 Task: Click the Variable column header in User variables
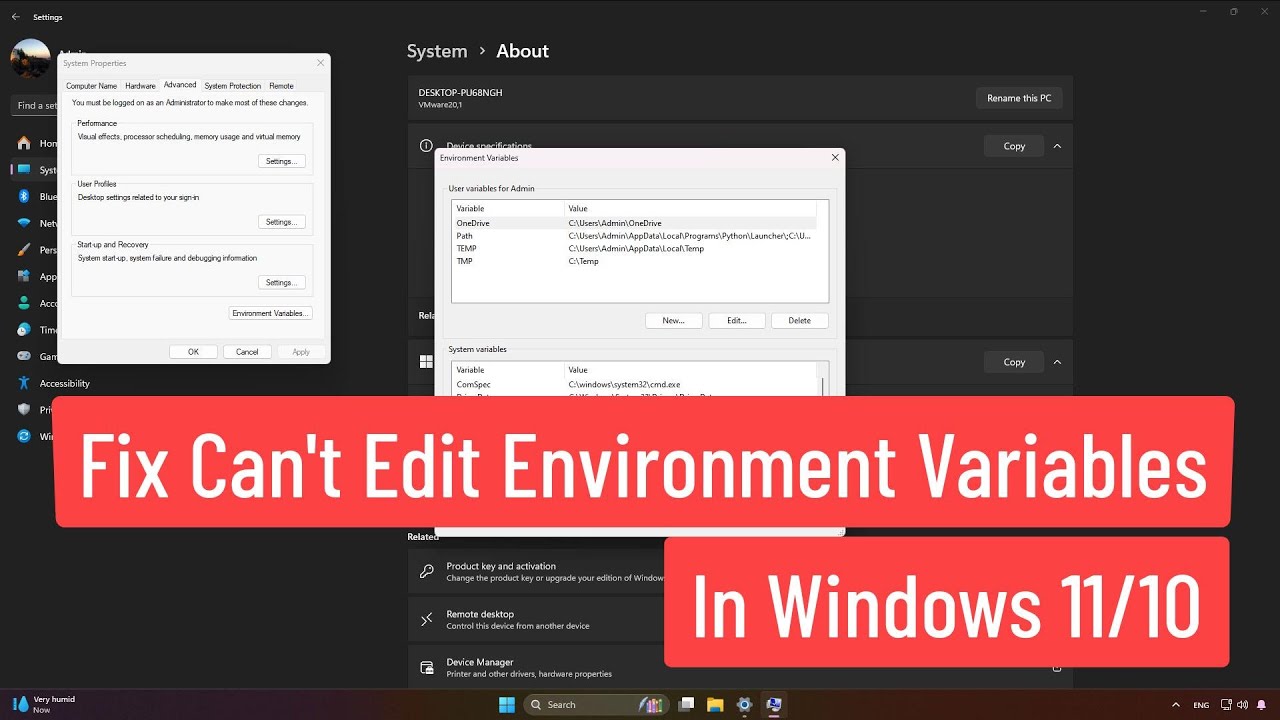click(x=508, y=209)
